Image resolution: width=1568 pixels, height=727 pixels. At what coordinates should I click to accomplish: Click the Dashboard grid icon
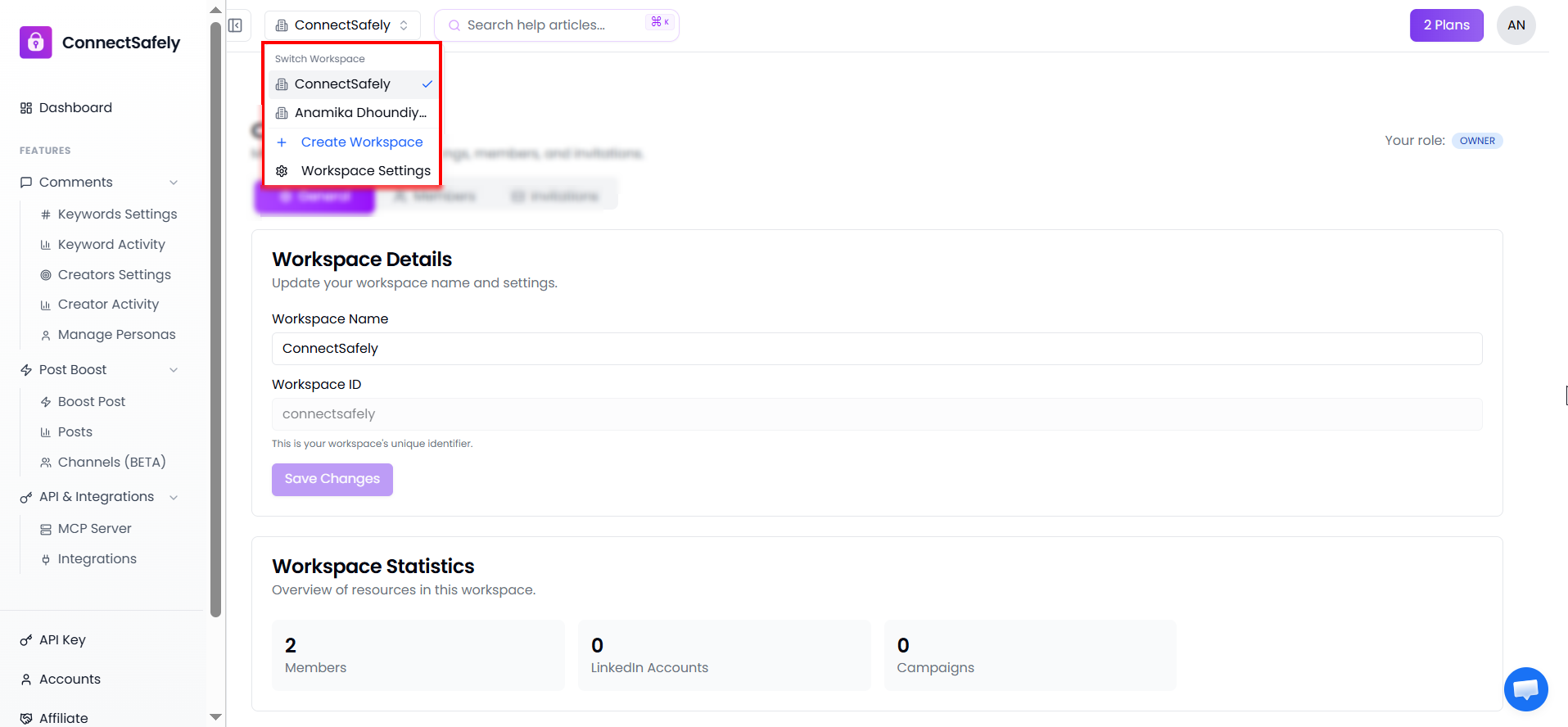coord(26,108)
